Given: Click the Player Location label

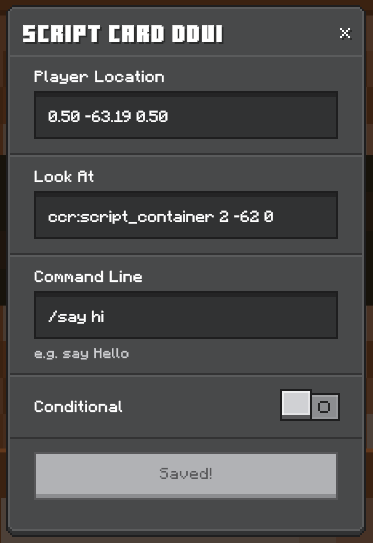Looking at the screenshot, I should click(99, 77).
